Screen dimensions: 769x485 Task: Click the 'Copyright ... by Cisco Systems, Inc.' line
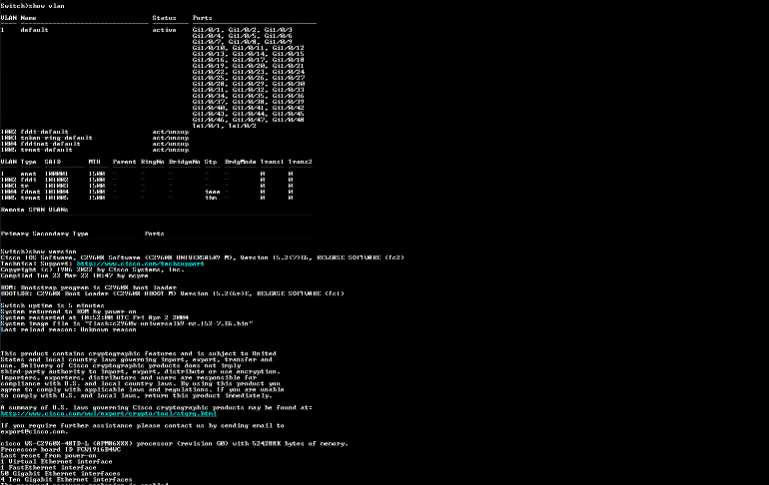[92, 270]
